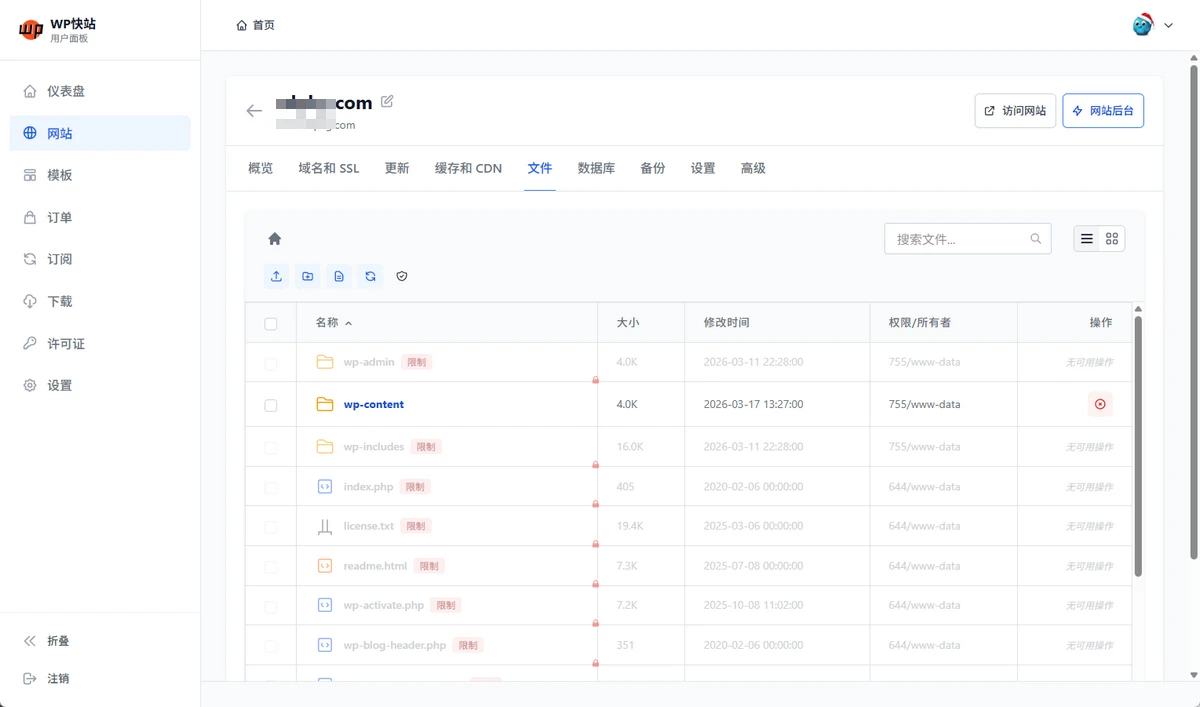Open the user avatar dropdown menu
Screen dimensions: 1200x707
coord(1152,25)
